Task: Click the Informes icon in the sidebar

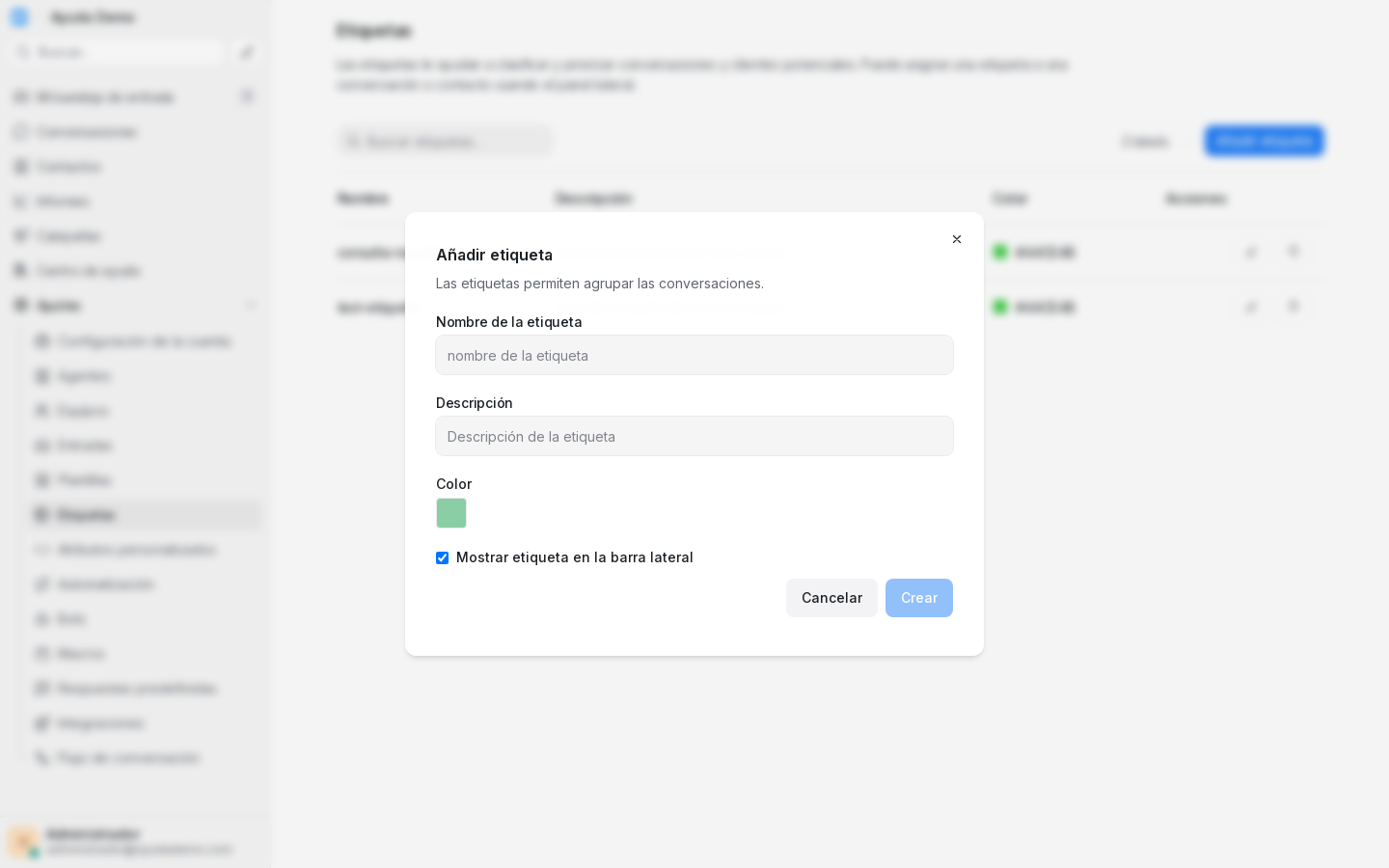Action: point(20,202)
